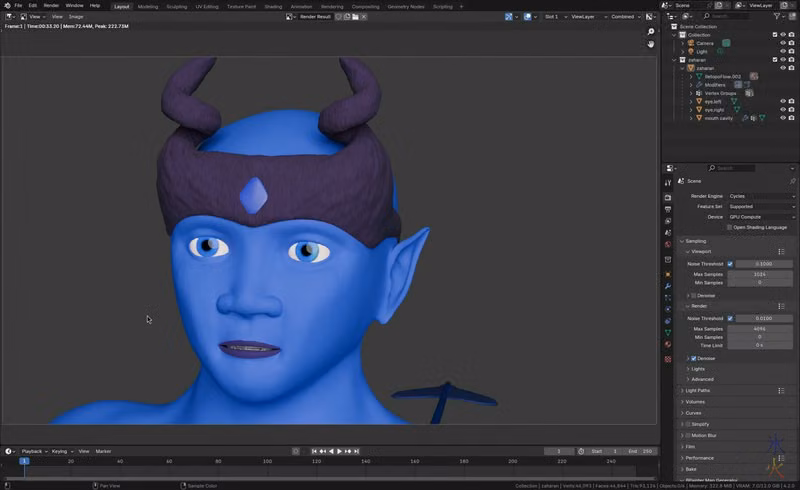Toggle Render Denoise checkbox

coord(693,359)
